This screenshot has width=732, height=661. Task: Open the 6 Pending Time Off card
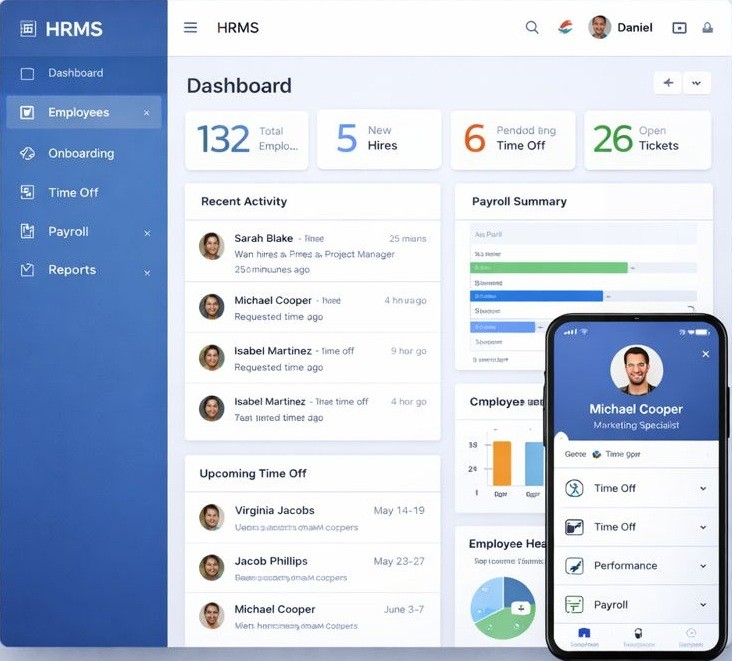point(513,139)
